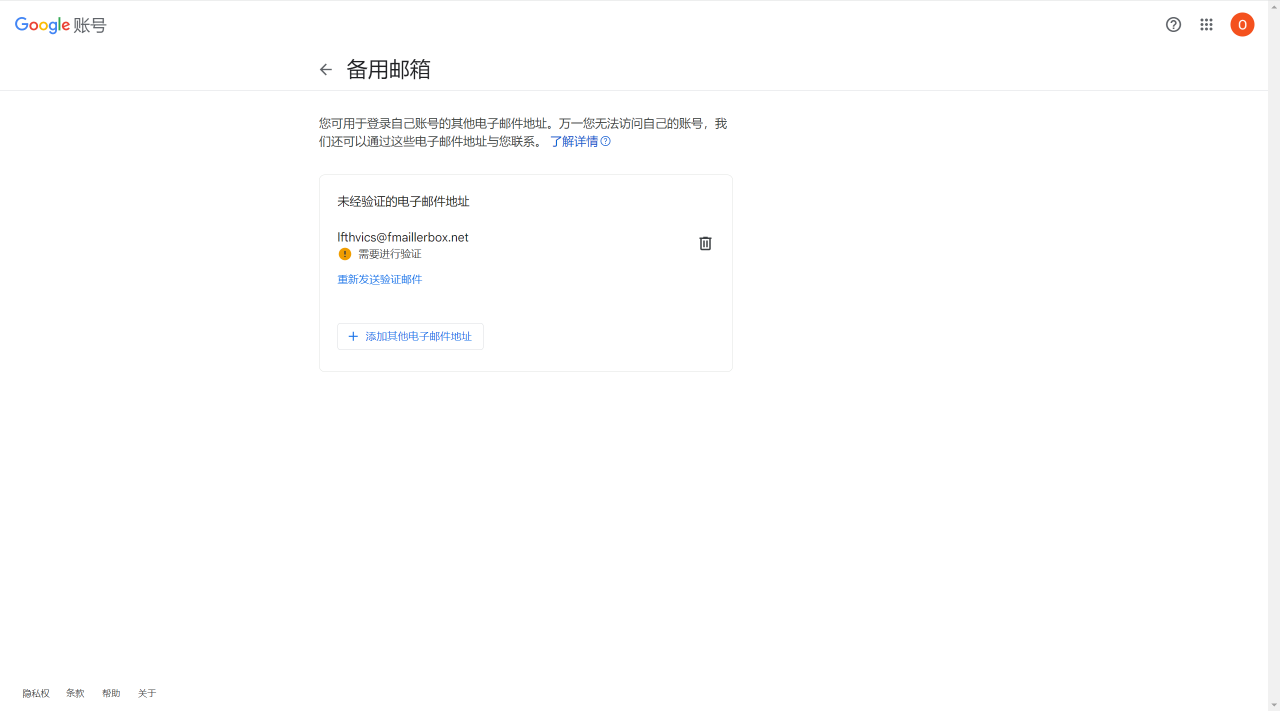
Task: Click the orange verification warning icon
Action: [345, 254]
